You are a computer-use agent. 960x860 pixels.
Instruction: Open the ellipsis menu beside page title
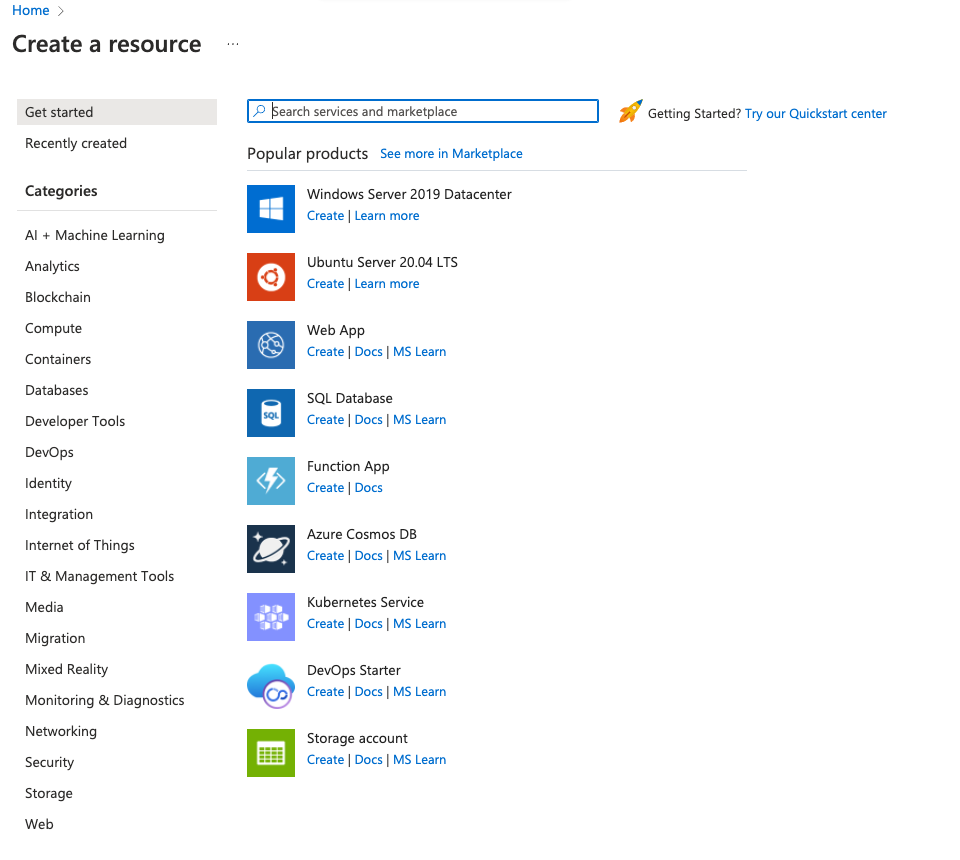tap(233, 45)
